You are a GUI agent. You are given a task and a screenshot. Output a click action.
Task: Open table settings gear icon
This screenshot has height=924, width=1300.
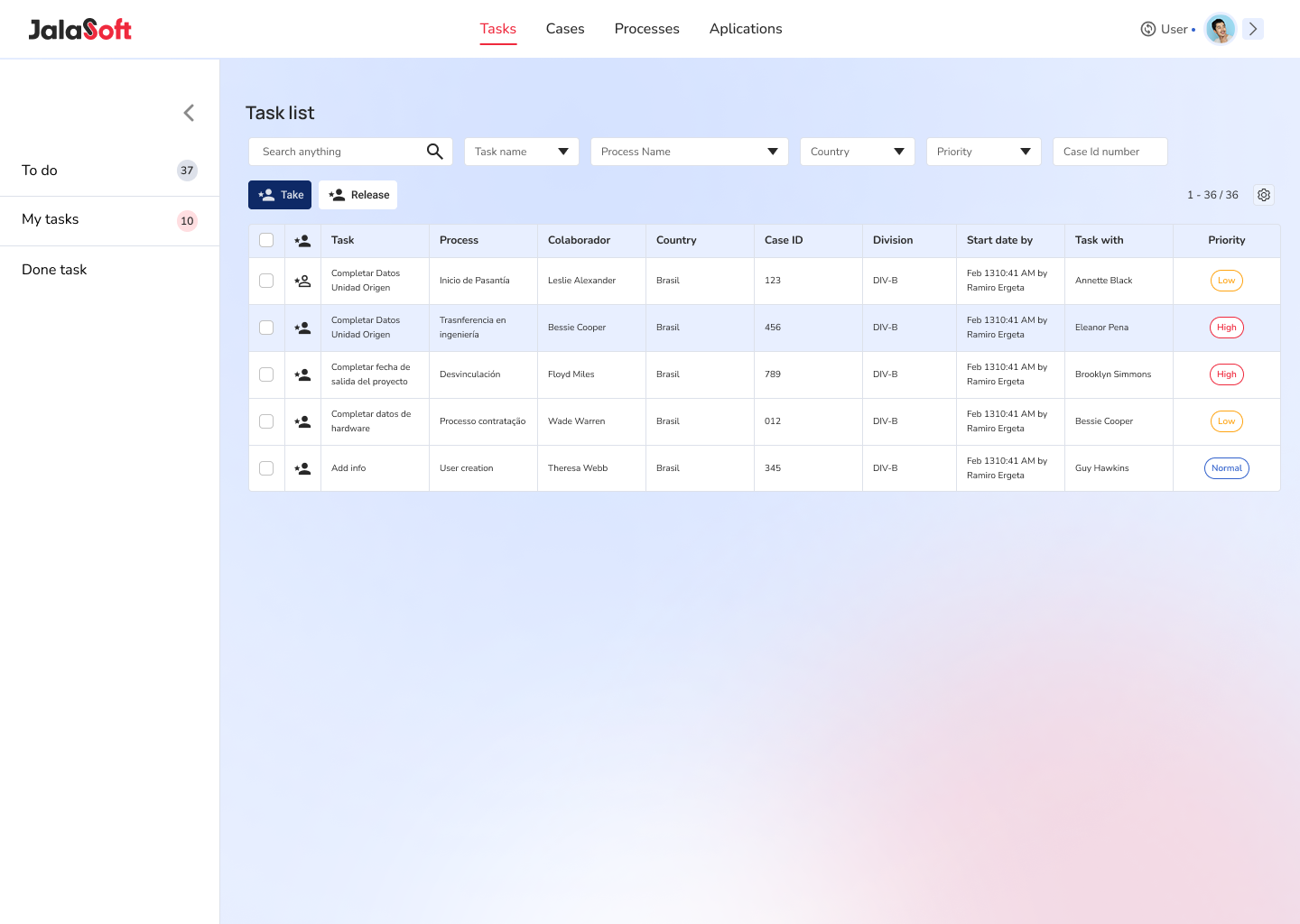[x=1264, y=195]
